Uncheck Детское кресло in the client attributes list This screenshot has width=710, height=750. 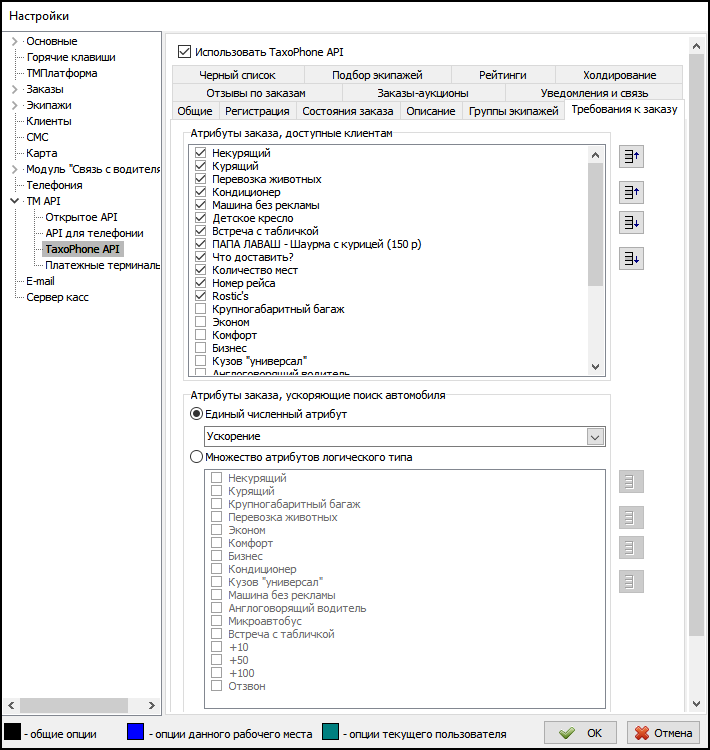click(201, 218)
